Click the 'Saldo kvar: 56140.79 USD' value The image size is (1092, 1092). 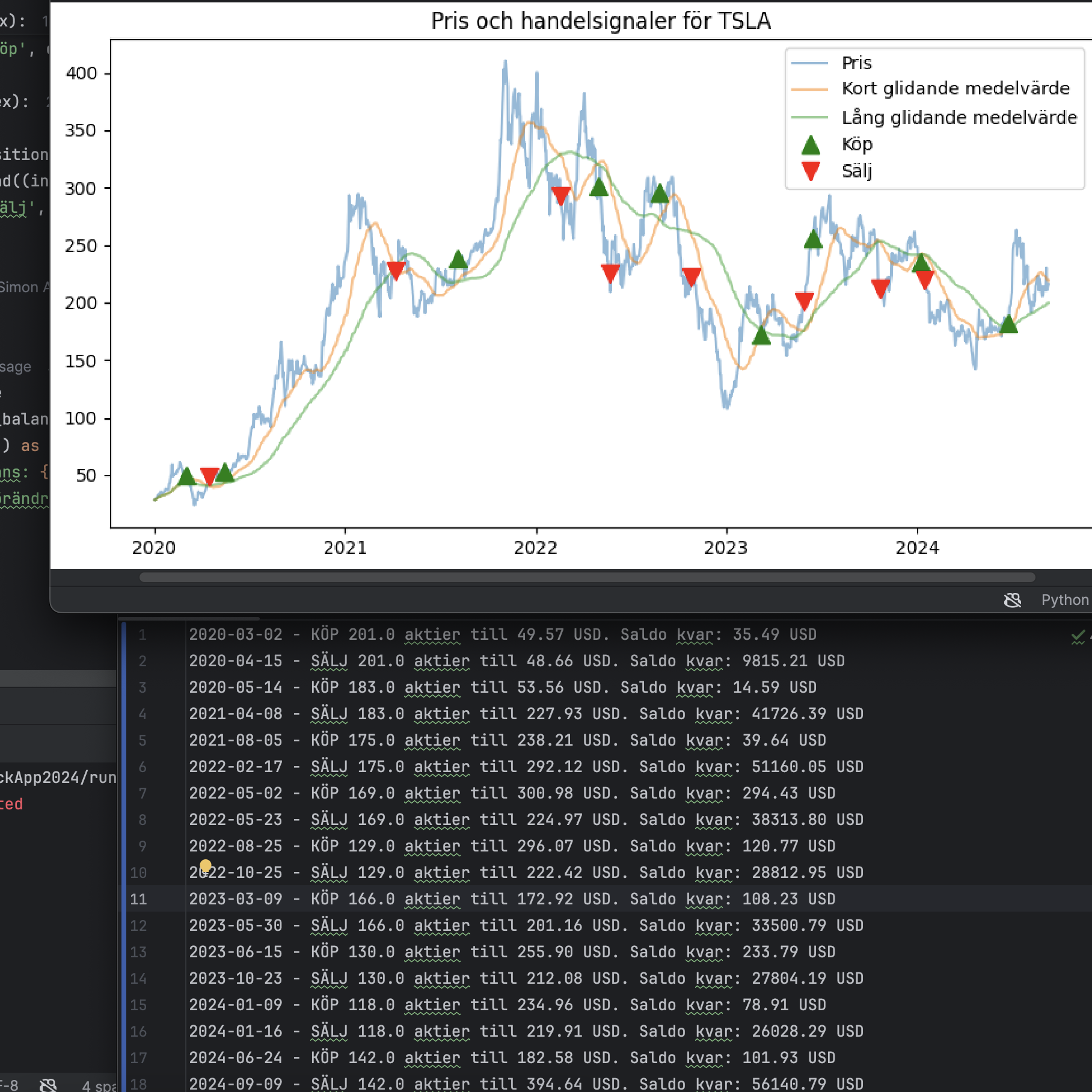pyautogui.click(x=752, y=1084)
